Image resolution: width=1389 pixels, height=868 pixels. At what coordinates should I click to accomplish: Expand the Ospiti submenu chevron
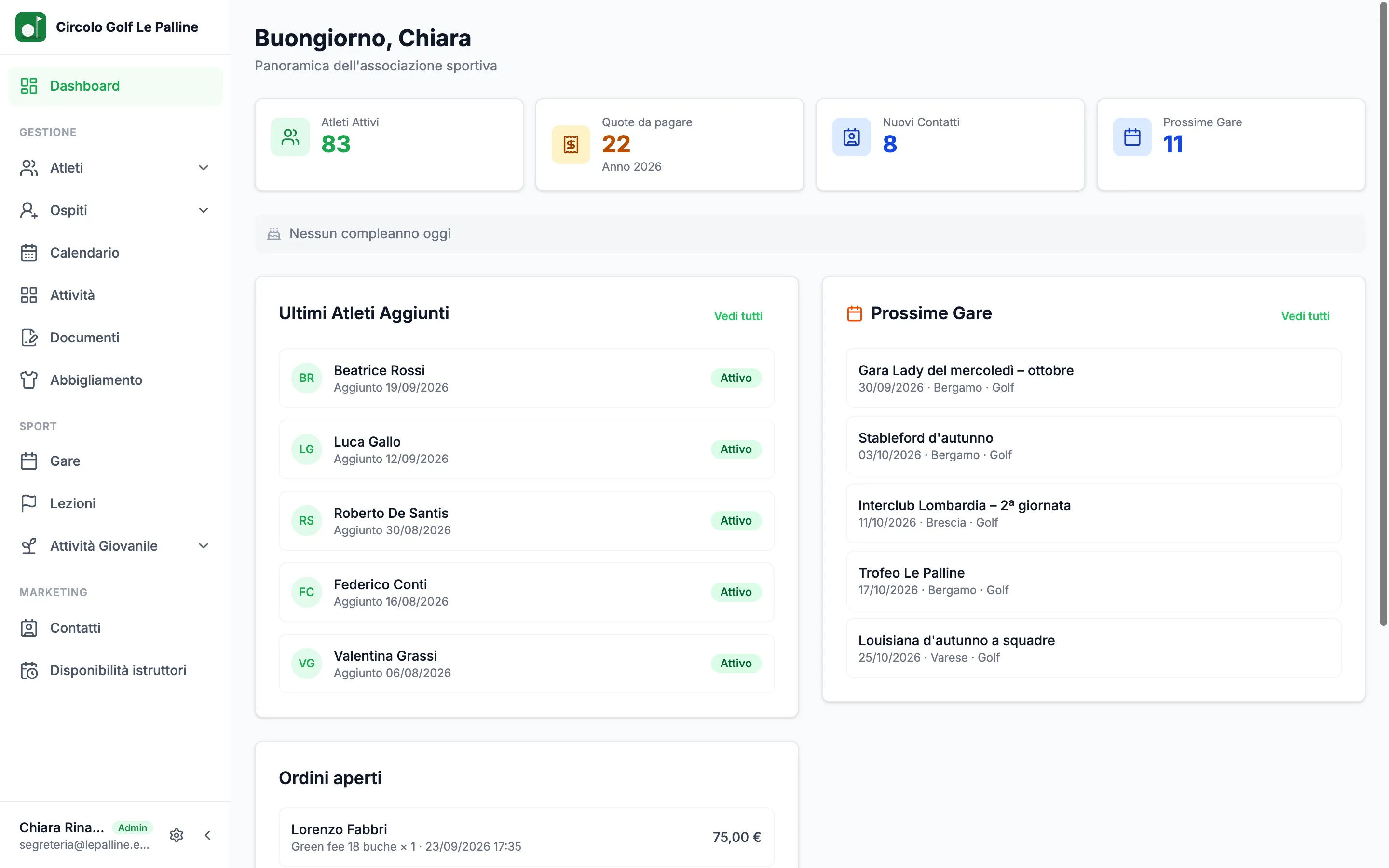tap(203, 210)
